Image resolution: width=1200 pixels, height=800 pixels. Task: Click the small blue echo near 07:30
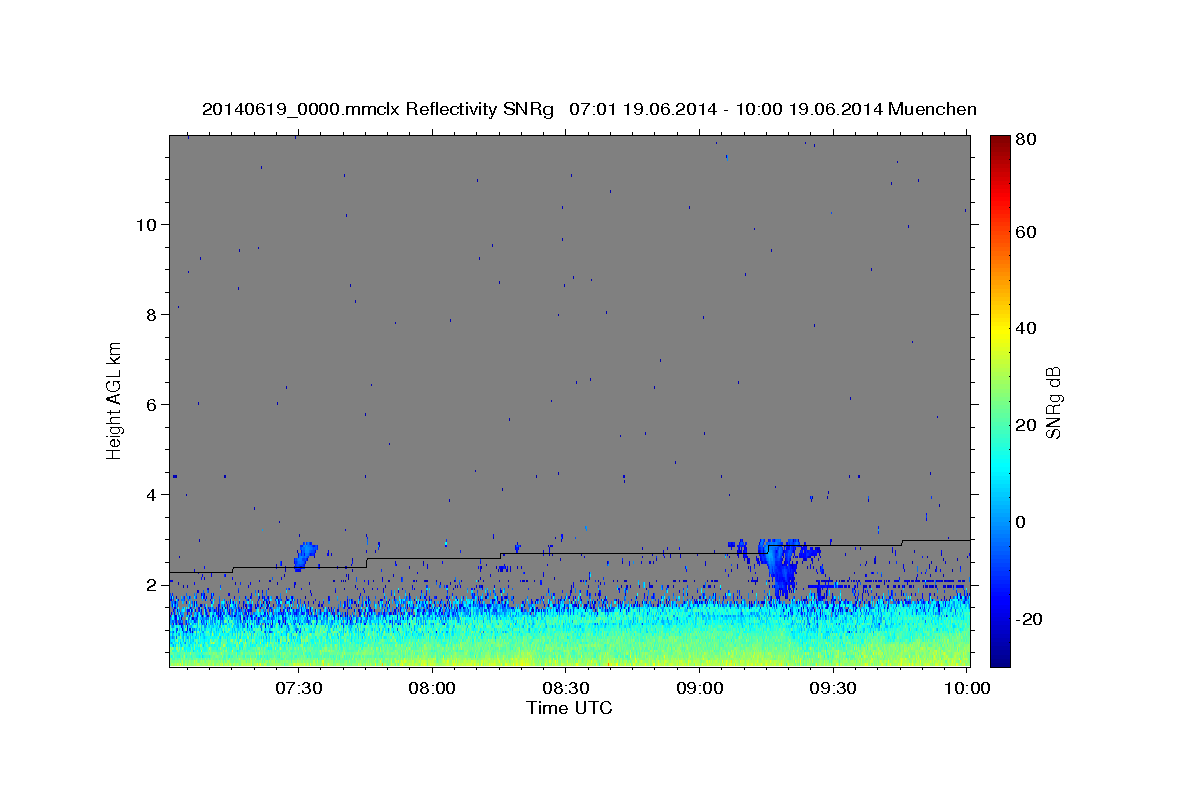(x=305, y=556)
